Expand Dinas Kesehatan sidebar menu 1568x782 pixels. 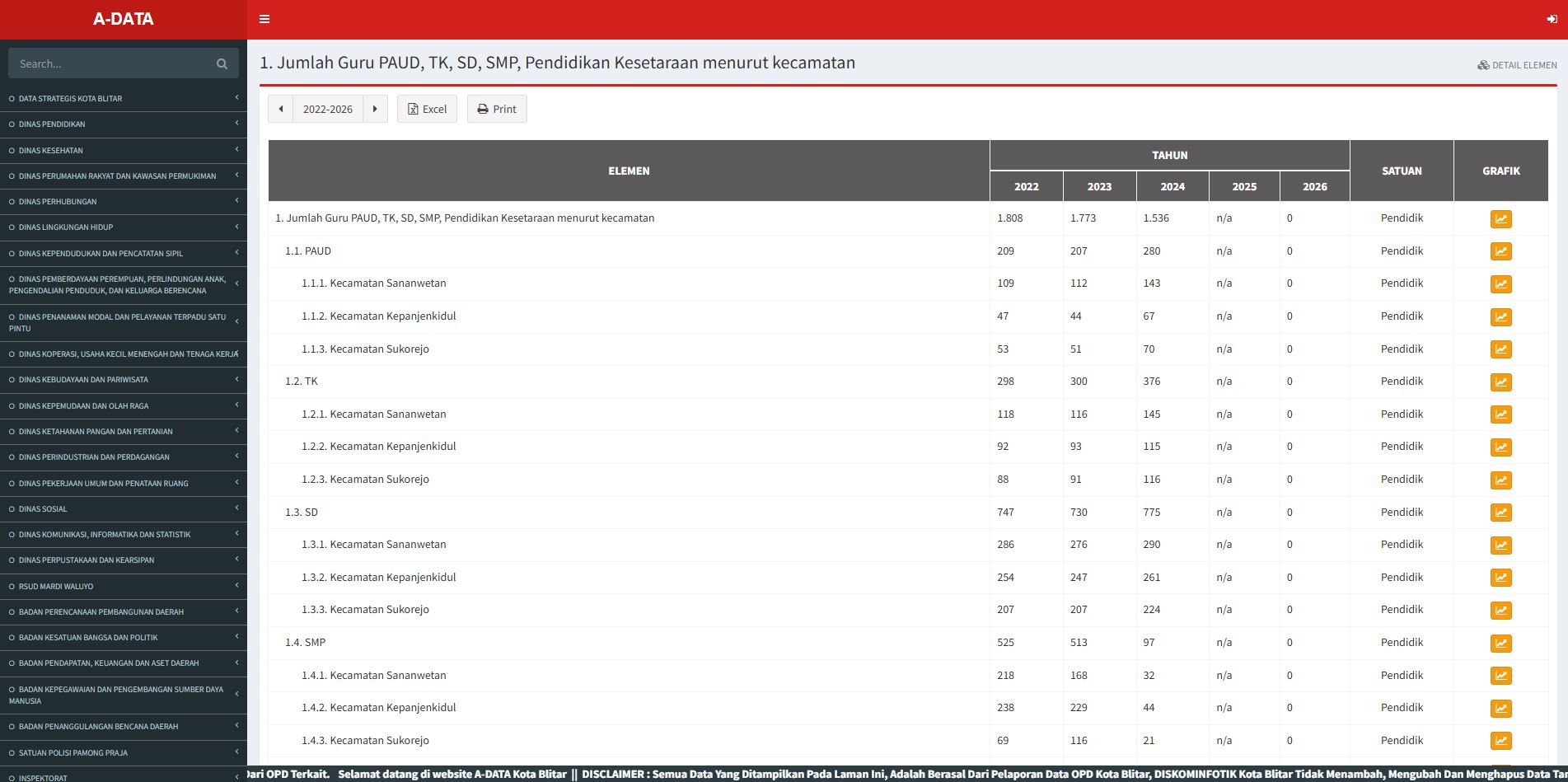[124, 151]
